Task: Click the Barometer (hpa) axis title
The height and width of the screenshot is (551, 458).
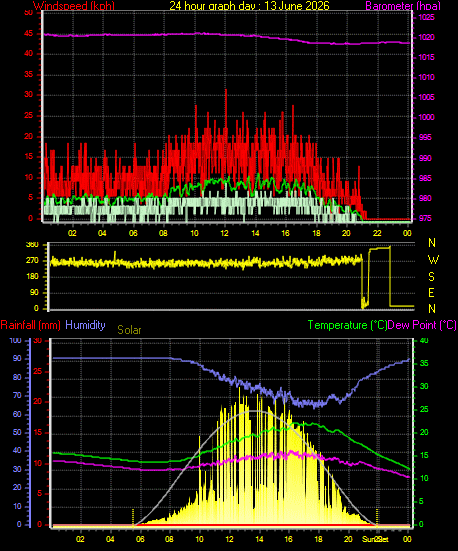Action: 403,6
